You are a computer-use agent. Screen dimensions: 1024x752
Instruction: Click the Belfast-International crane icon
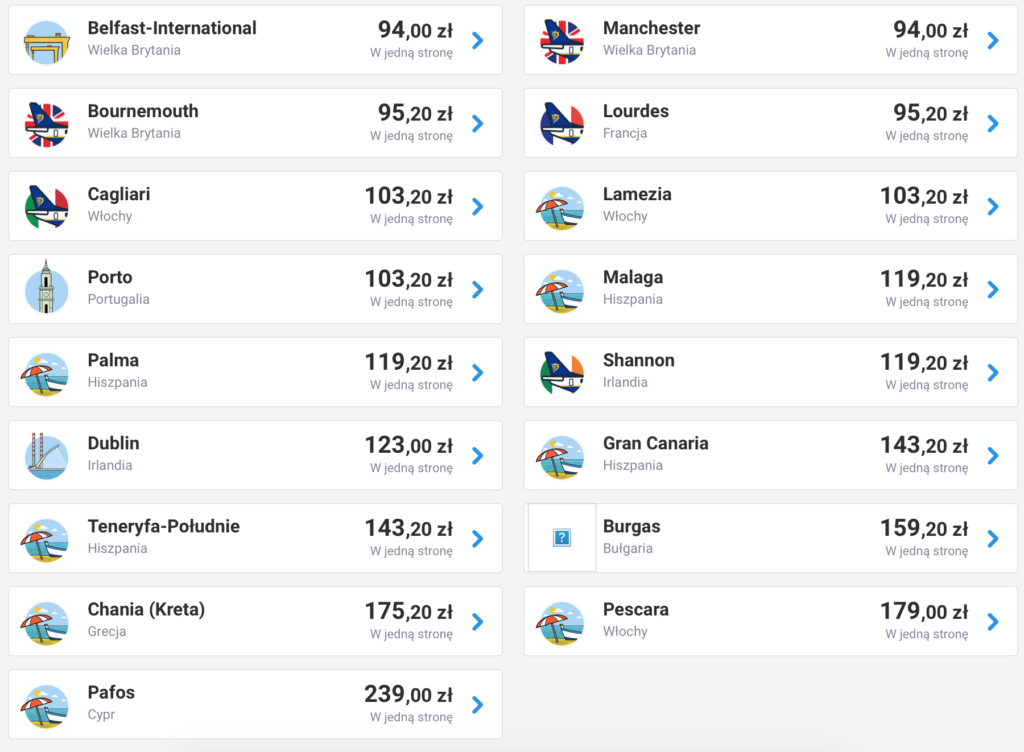46,41
